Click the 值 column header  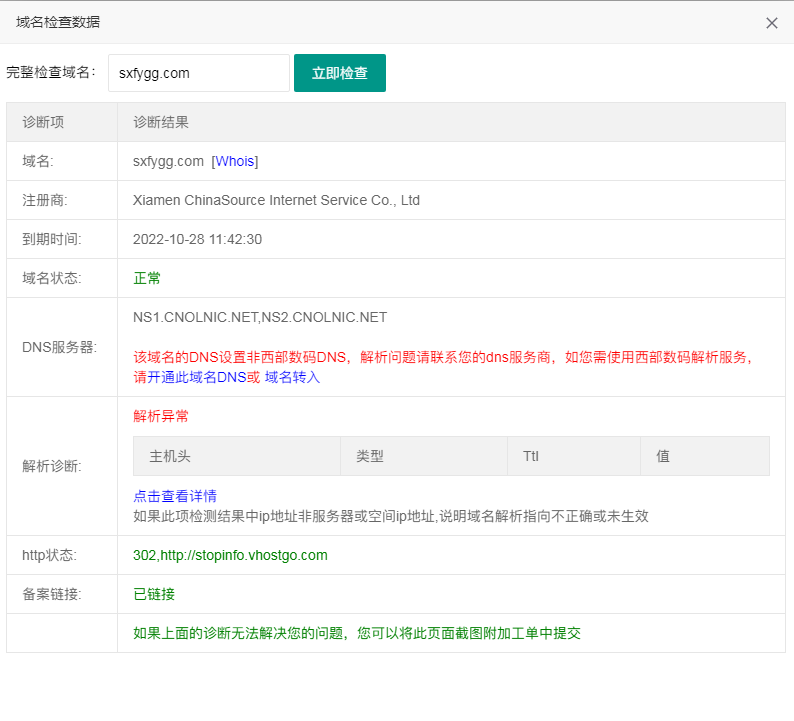click(x=663, y=456)
